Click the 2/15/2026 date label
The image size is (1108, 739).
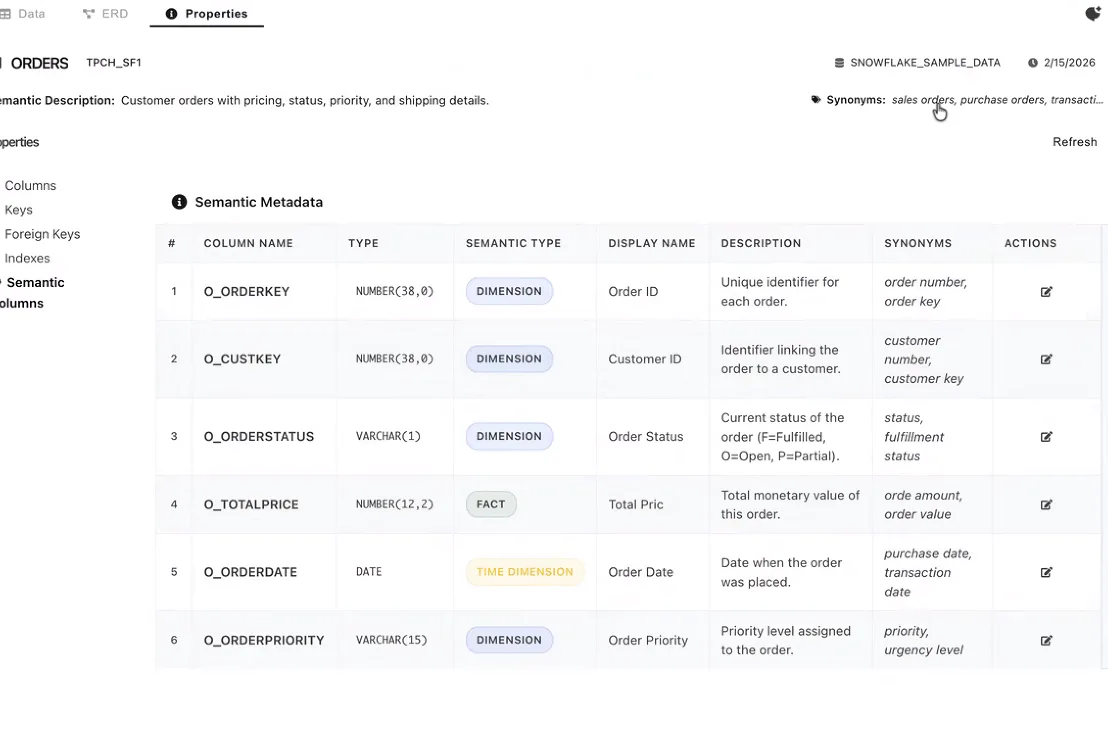pyautogui.click(x=1069, y=63)
